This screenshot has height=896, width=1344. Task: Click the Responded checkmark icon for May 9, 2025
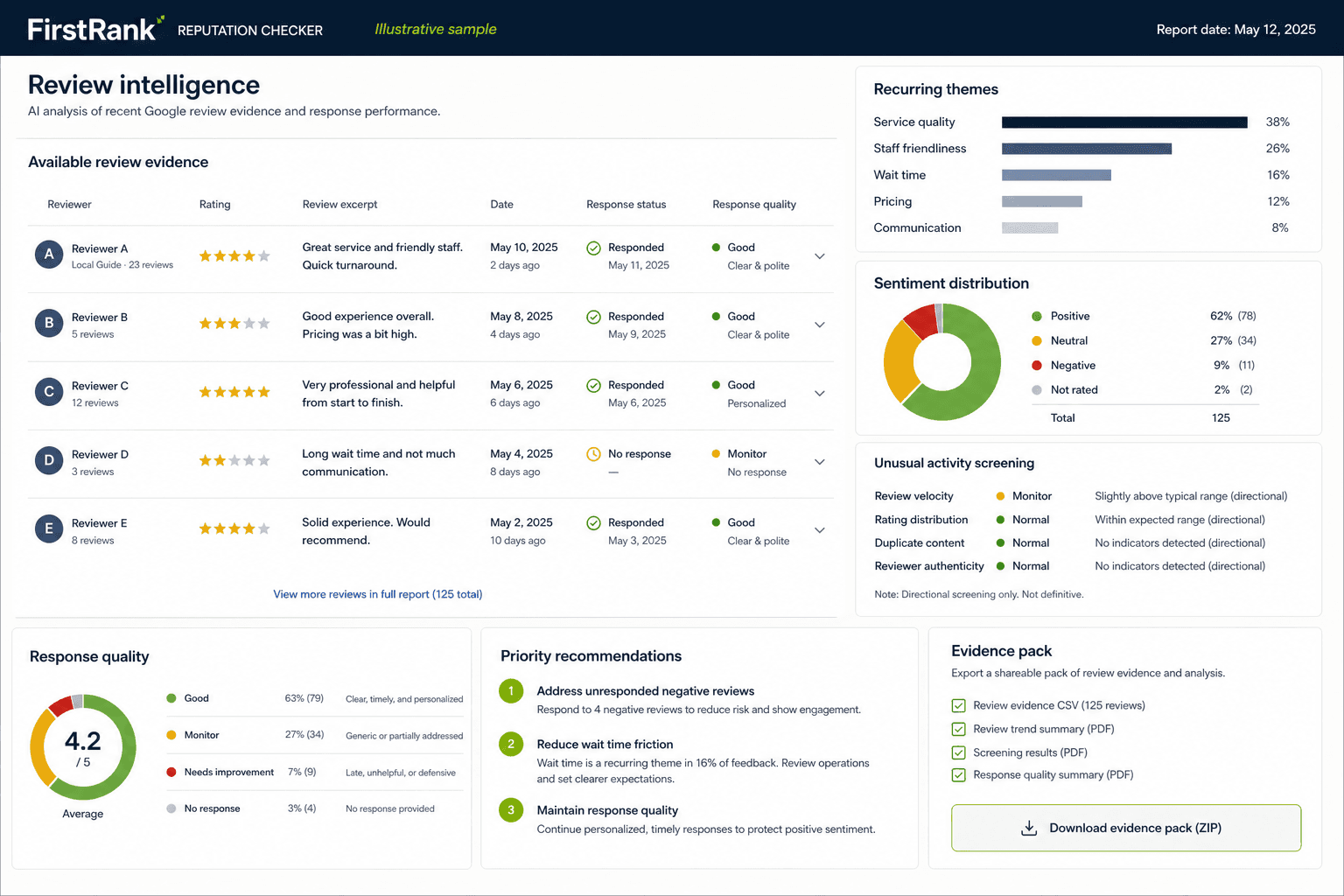[x=593, y=317]
